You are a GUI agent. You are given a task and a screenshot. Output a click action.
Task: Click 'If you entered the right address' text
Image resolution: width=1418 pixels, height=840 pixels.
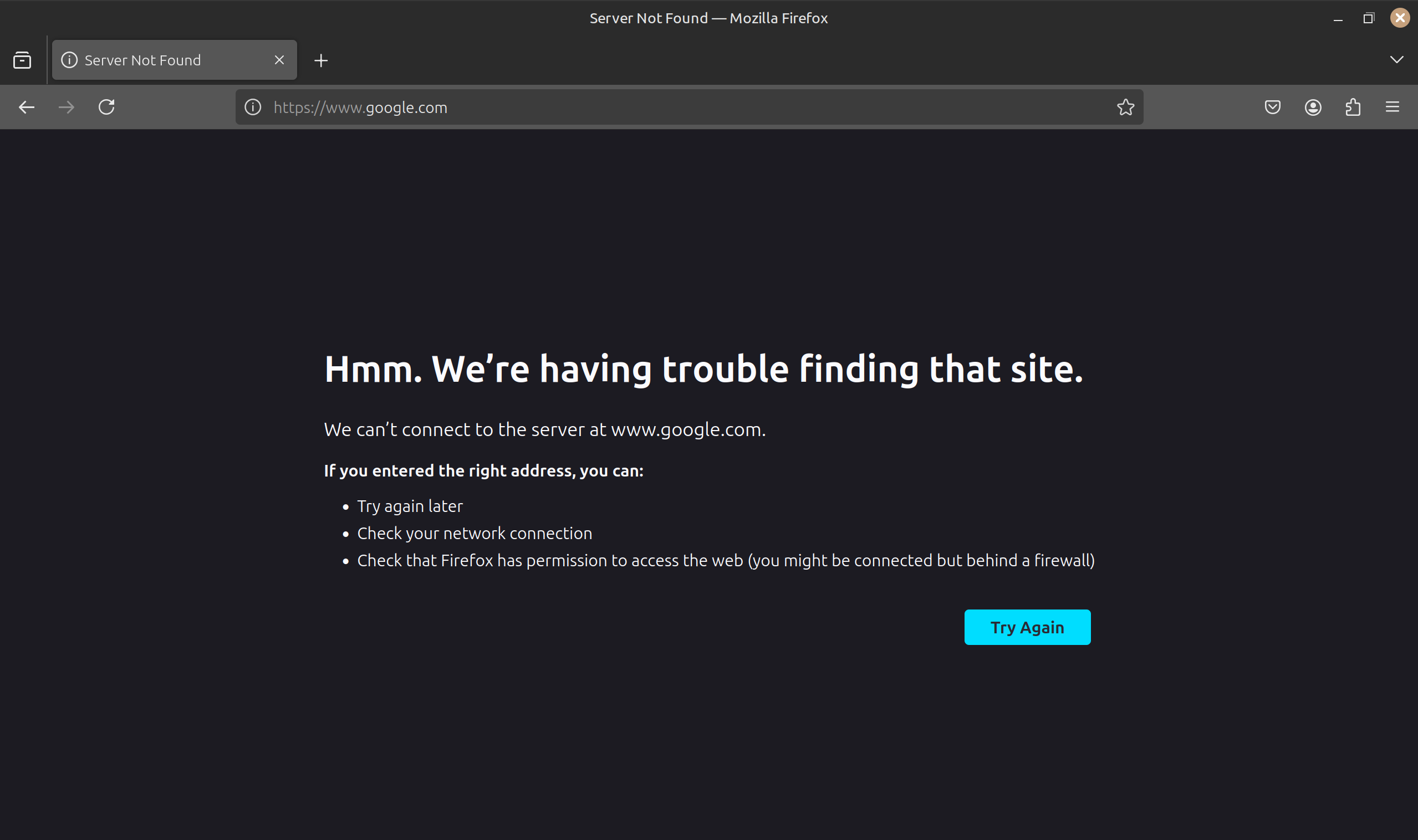tap(483, 471)
